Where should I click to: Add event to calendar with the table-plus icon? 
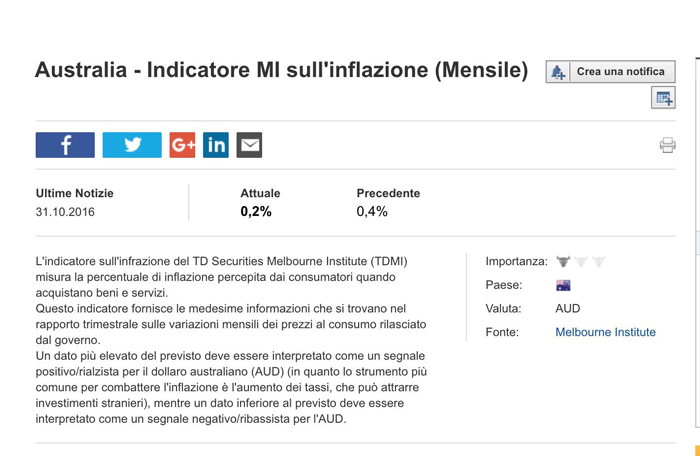663,98
